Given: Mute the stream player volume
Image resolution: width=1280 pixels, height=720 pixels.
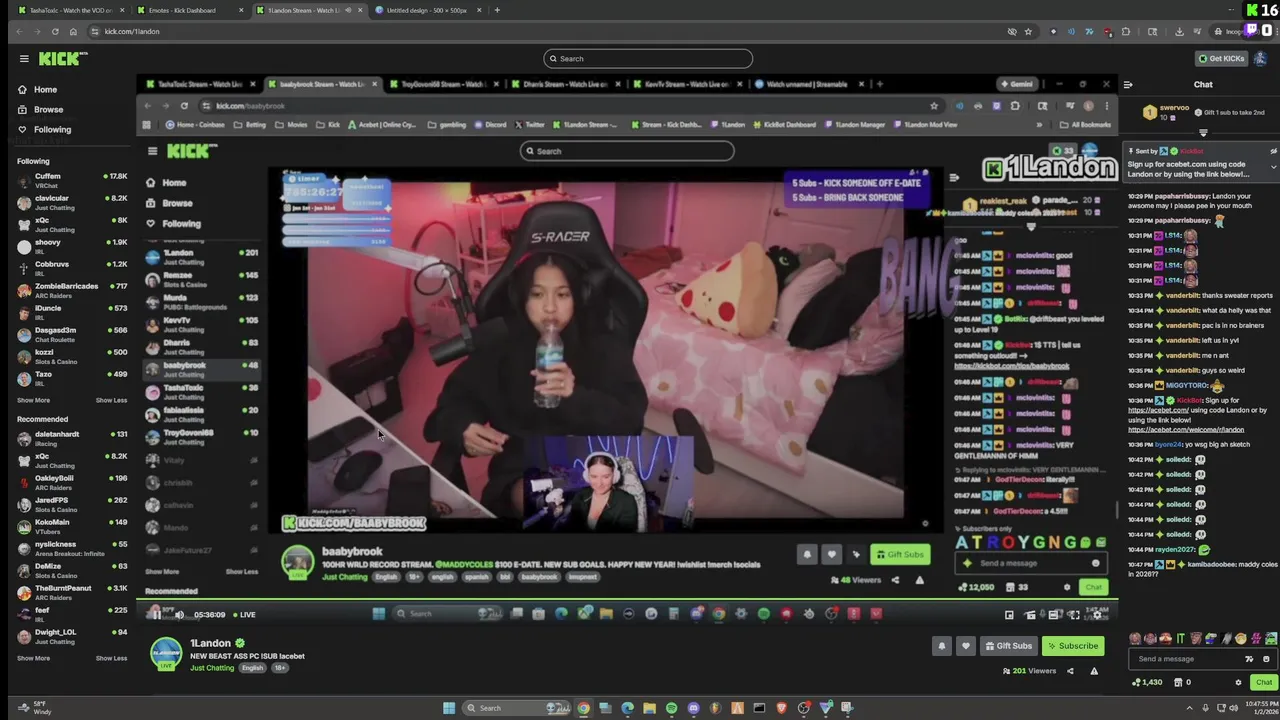Looking at the screenshot, I should (178, 615).
